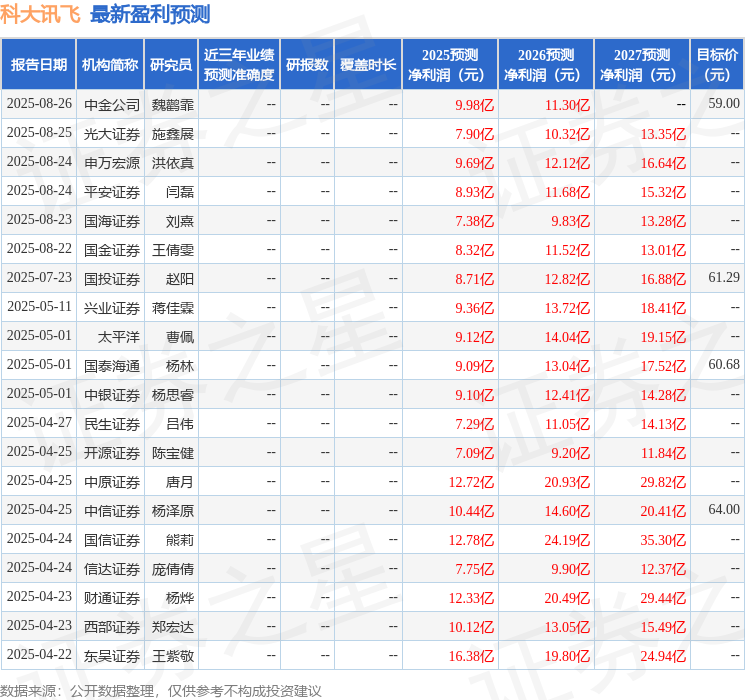This screenshot has height=700, width=745.
Task: Click the 机构简称 column header
Action: point(110,65)
